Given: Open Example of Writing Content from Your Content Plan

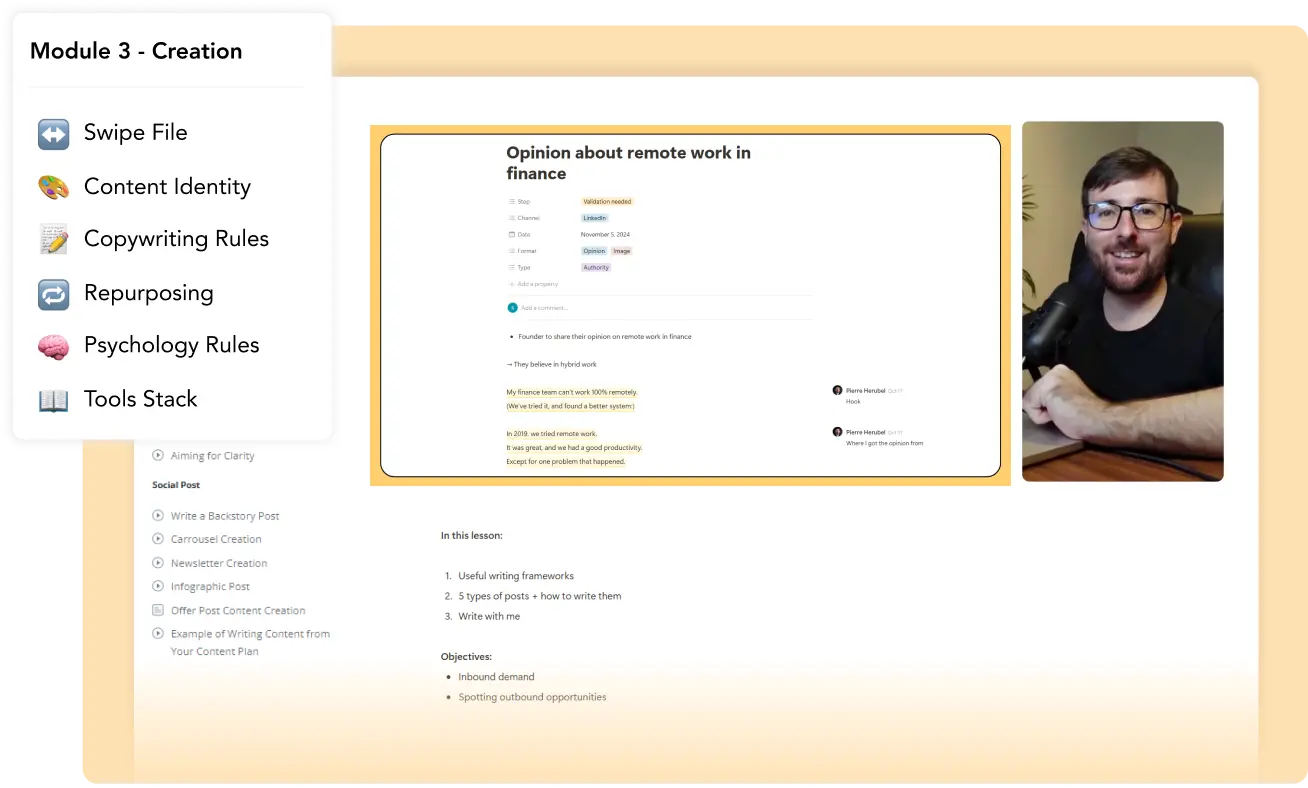Looking at the screenshot, I should pos(250,642).
